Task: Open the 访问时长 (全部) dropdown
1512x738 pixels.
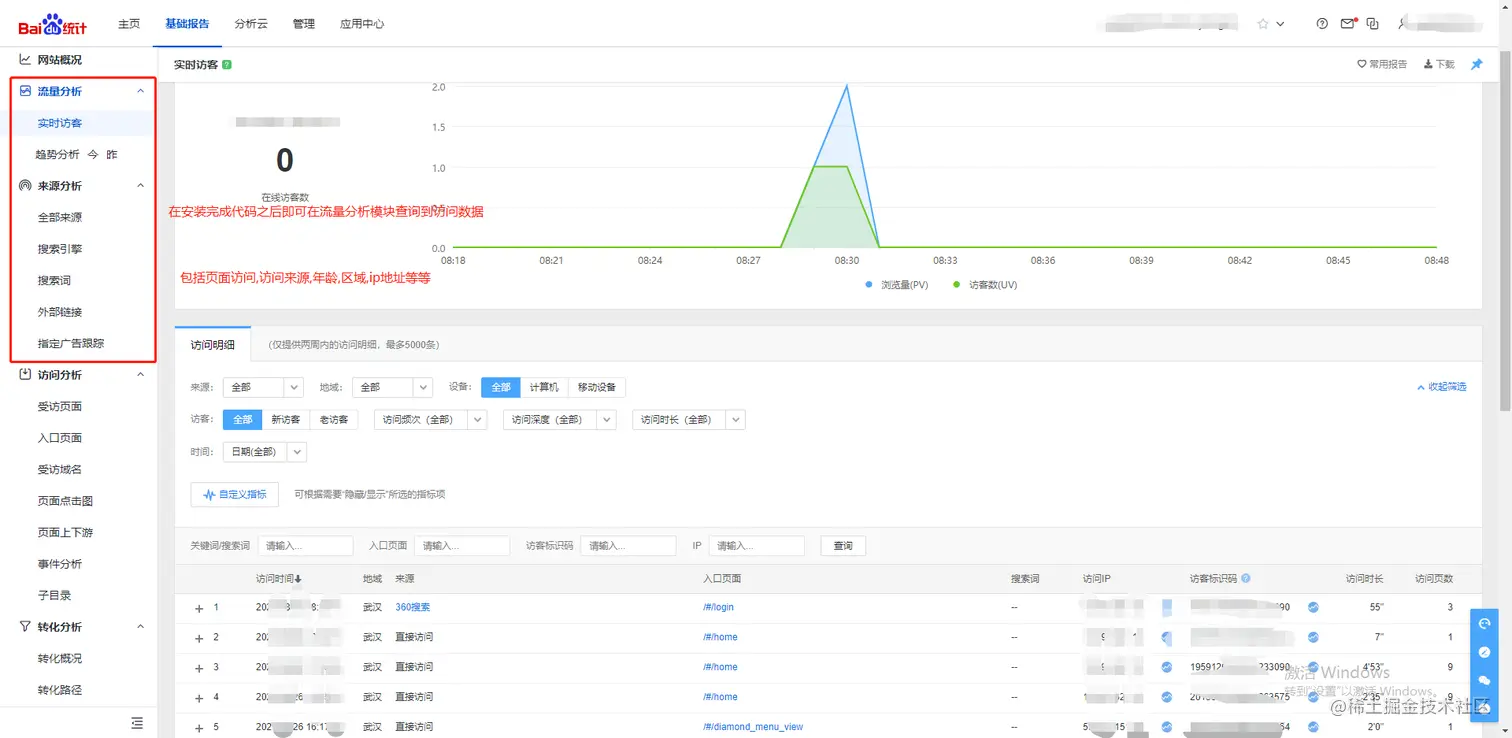Action: (x=689, y=420)
